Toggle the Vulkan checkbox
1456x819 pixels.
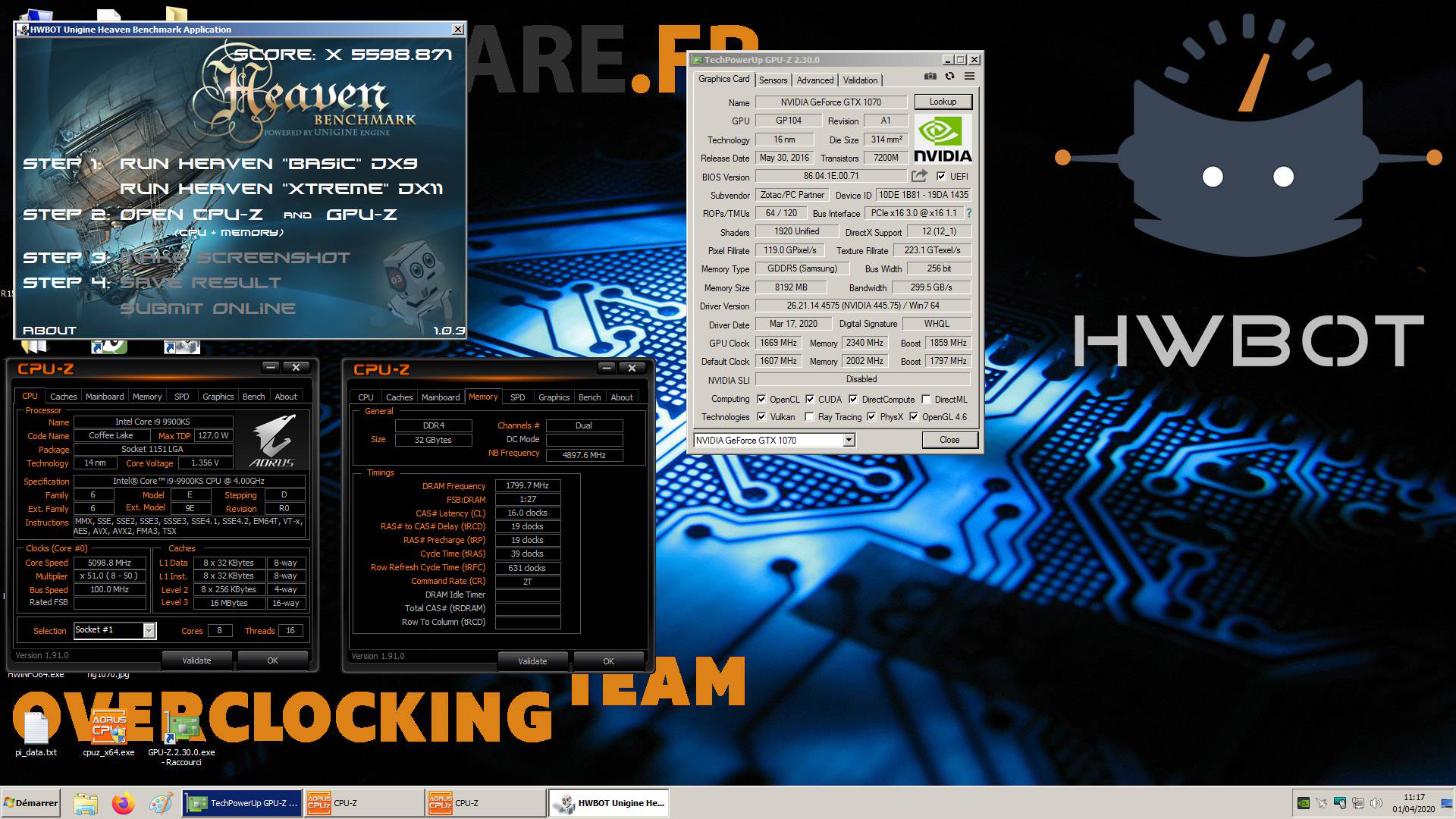(761, 416)
